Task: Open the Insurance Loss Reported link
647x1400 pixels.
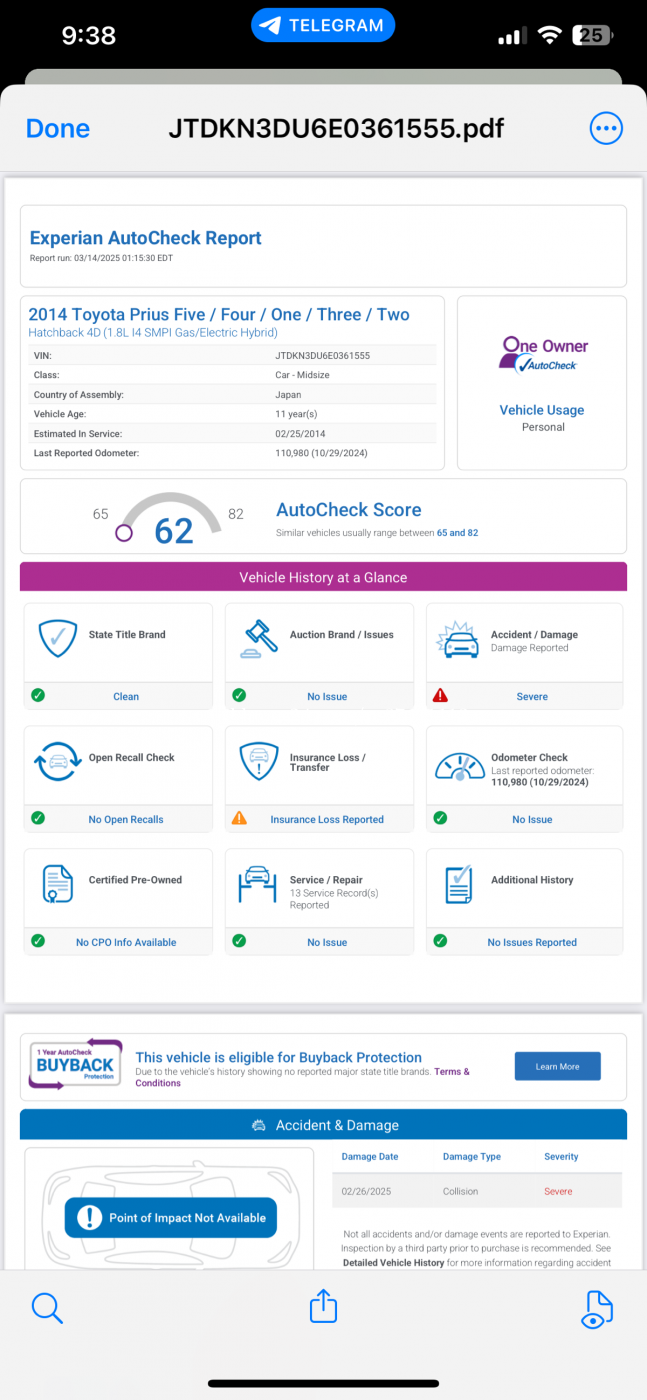Action: [327, 820]
